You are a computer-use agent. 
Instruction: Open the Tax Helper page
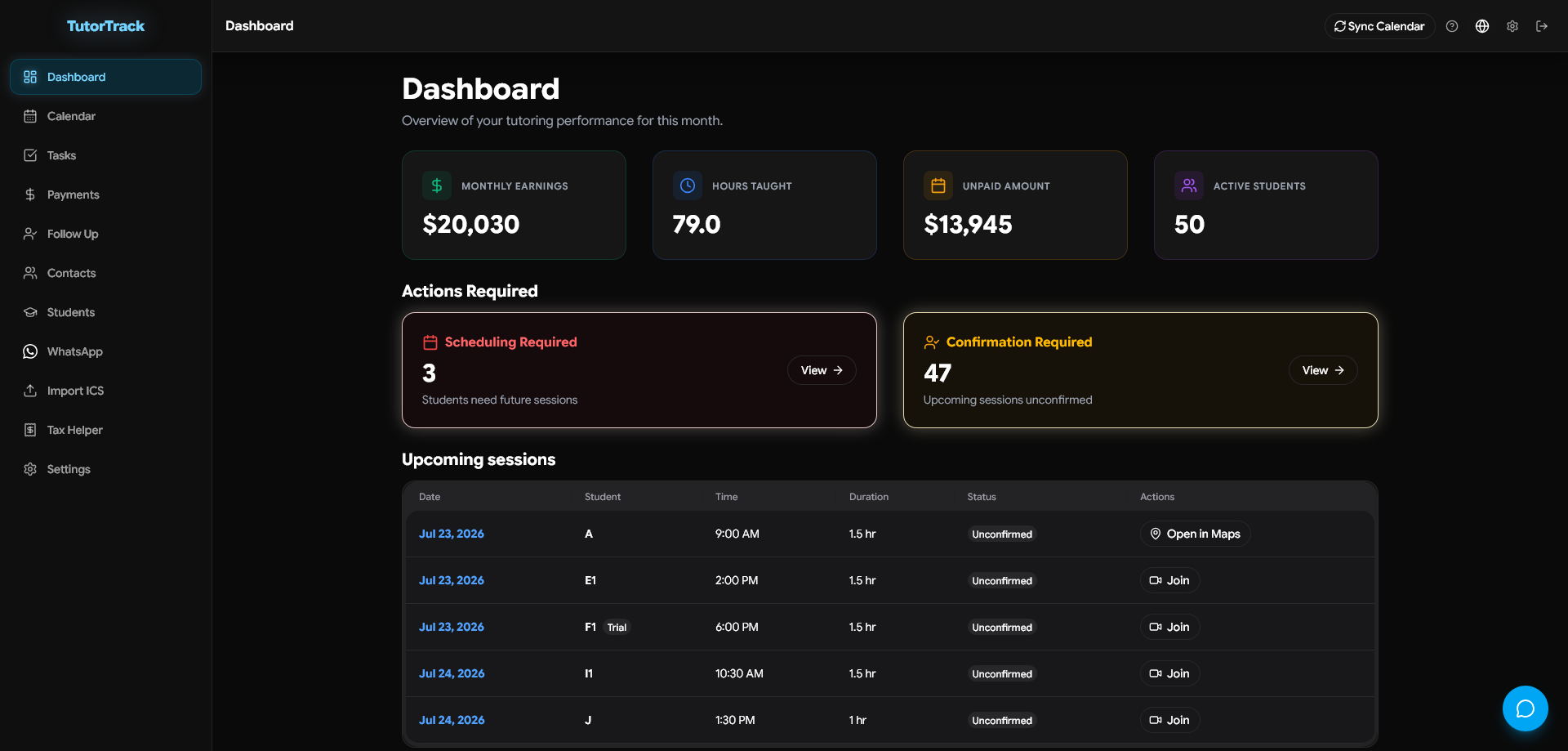pos(105,430)
